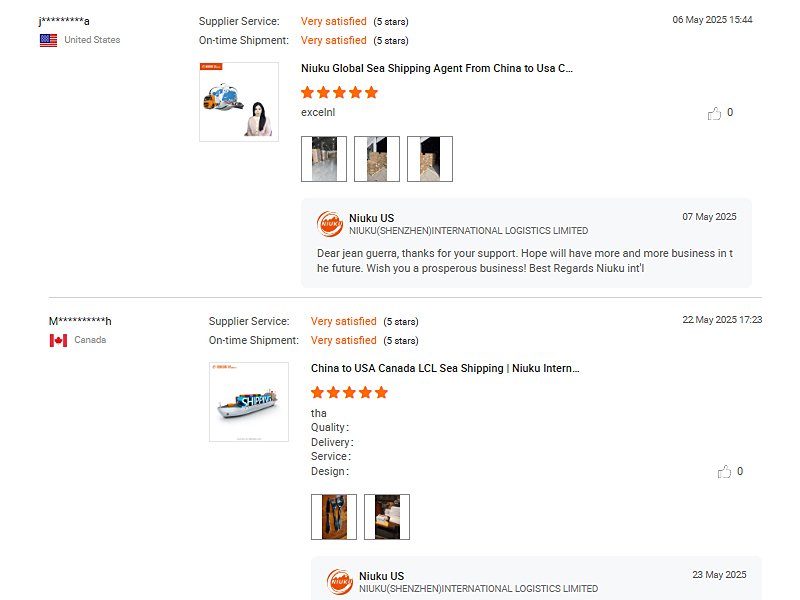Image resolution: width=800 pixels, height=600 pixels.
Task: Open Sea Shipping Agent product thumbnail
Action: (239, 102)
